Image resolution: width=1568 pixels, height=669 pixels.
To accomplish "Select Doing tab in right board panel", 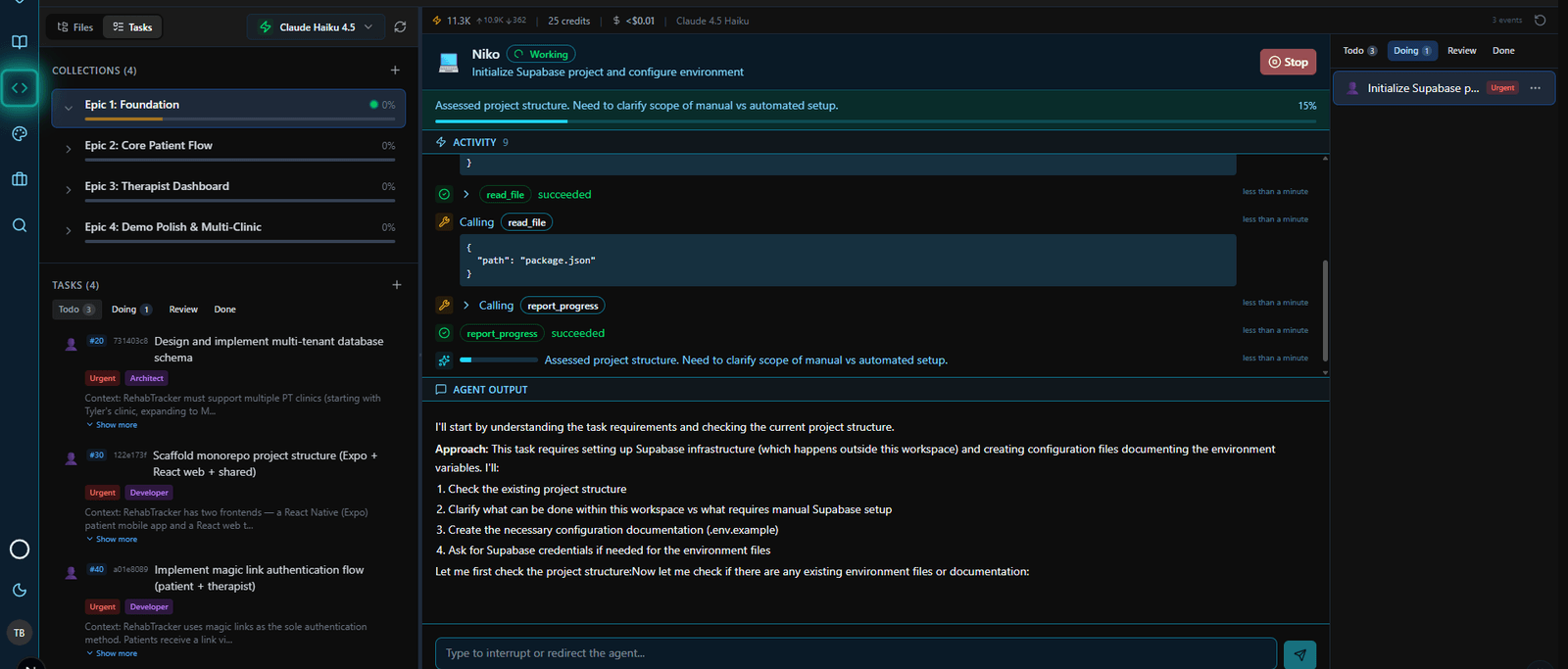I will point(1412,51).
